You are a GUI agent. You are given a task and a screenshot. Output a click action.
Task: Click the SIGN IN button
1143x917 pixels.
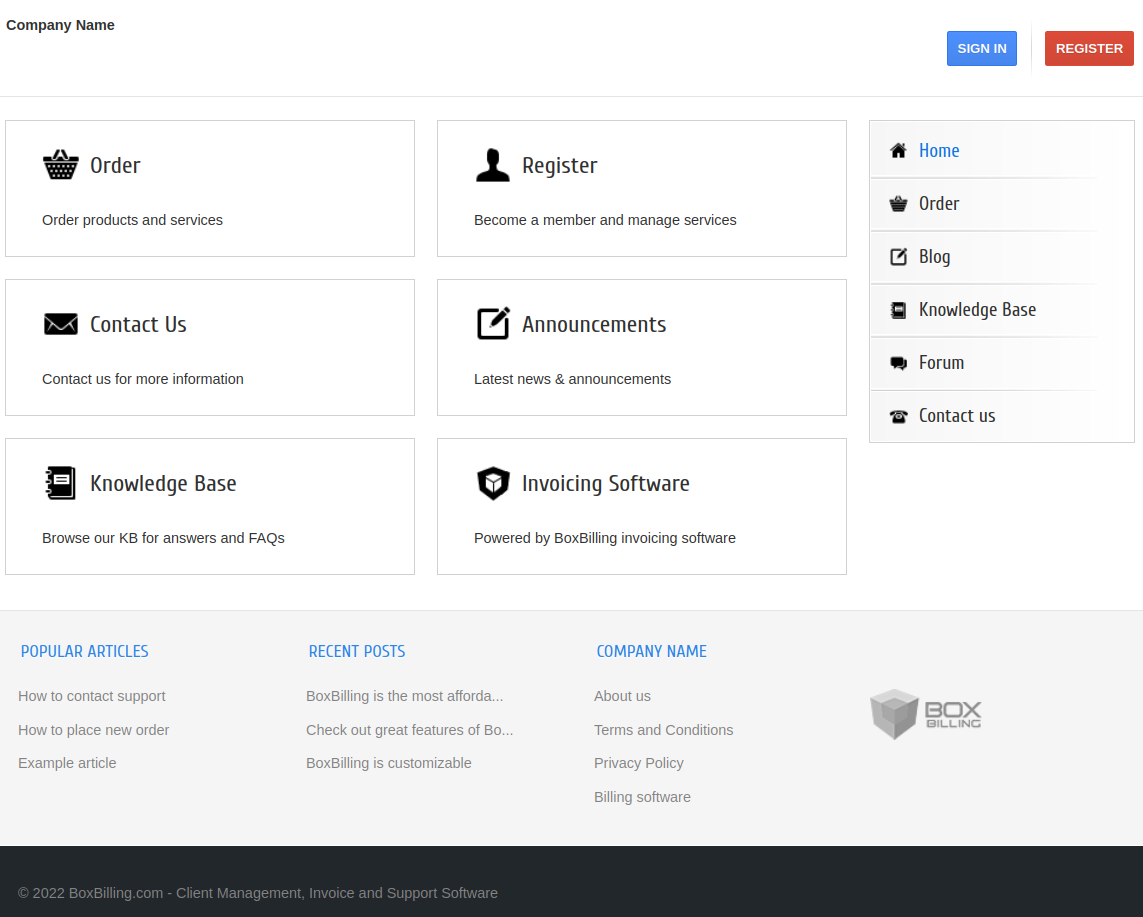tap(981, 48)
